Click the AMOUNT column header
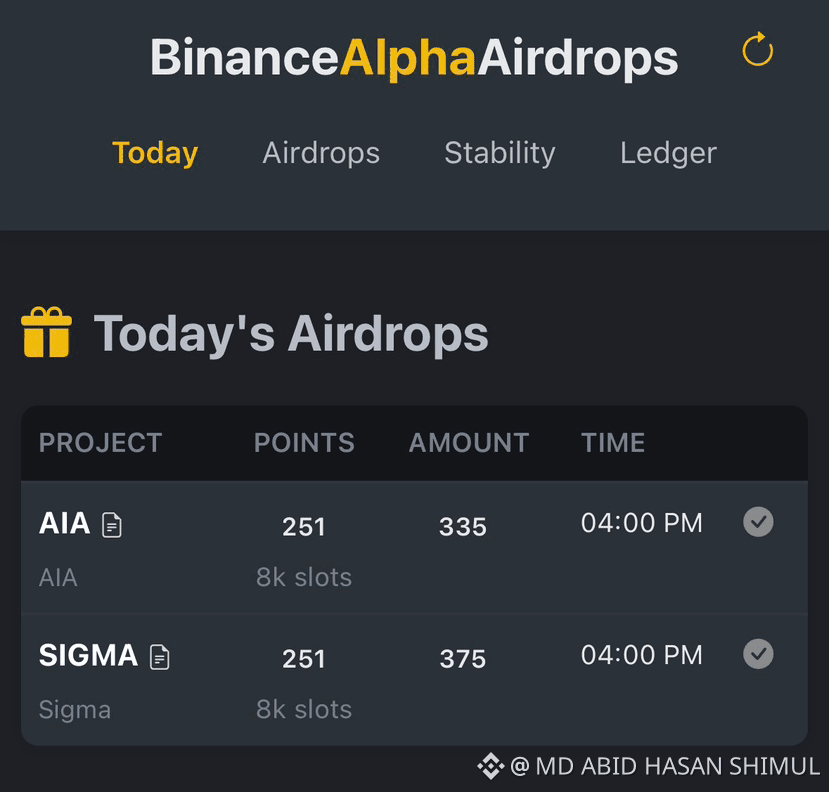 pos(469,443)
